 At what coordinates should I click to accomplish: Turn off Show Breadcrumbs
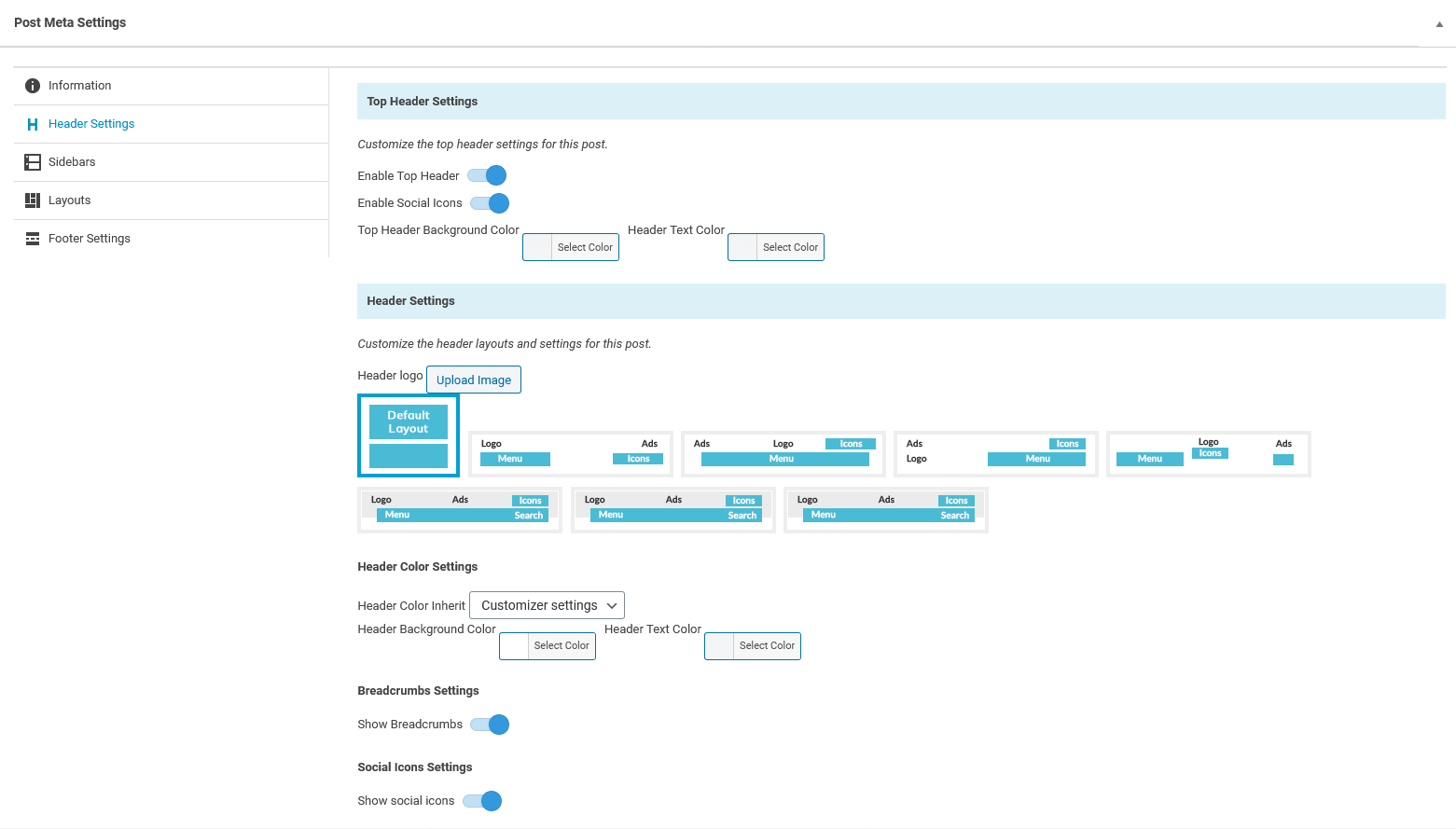pos(489,724)
